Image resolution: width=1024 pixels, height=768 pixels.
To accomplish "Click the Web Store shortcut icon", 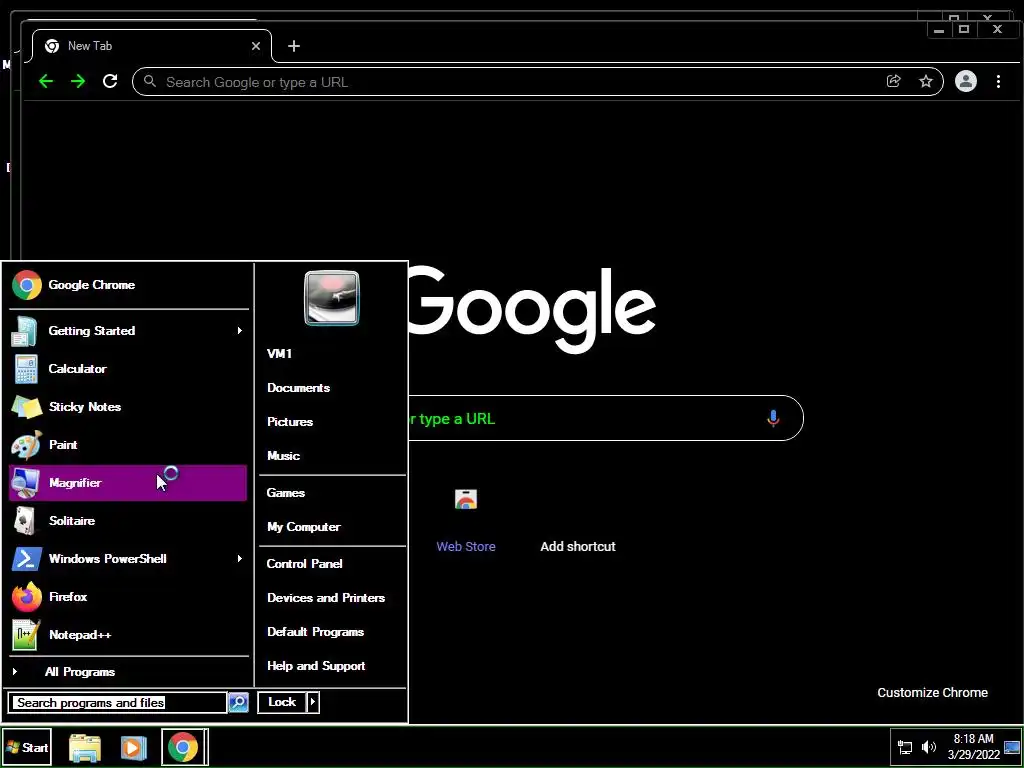I will 466,500.
